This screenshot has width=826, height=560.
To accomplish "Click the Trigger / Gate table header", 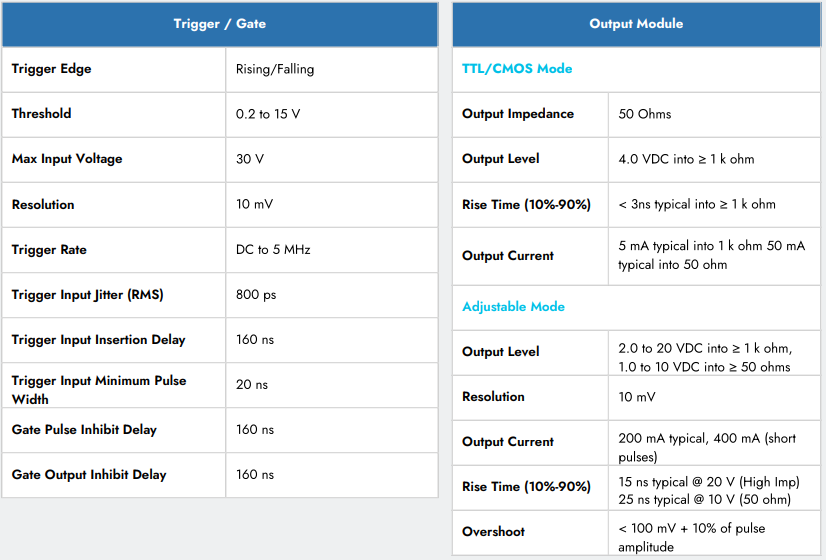I will 219,24.
